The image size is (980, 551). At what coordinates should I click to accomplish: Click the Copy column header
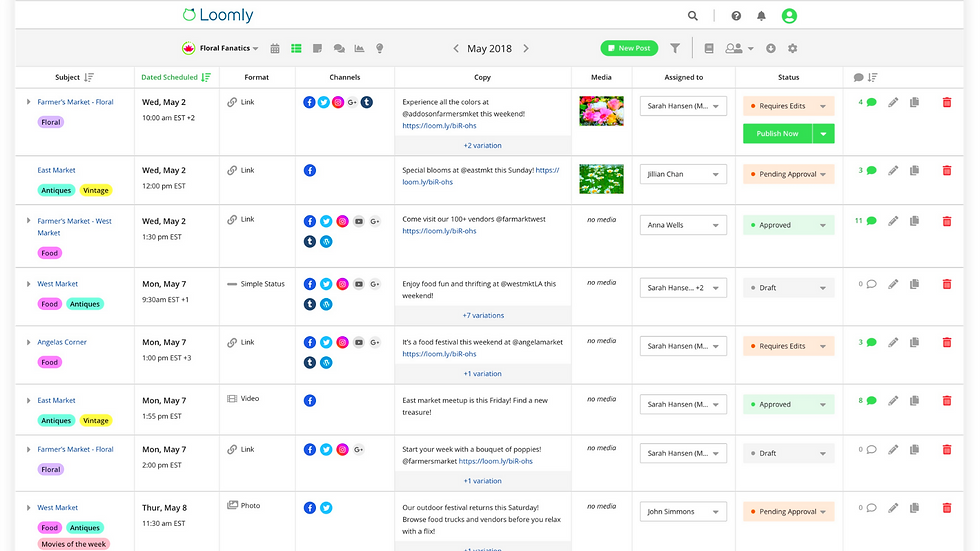tap(482, 77)
